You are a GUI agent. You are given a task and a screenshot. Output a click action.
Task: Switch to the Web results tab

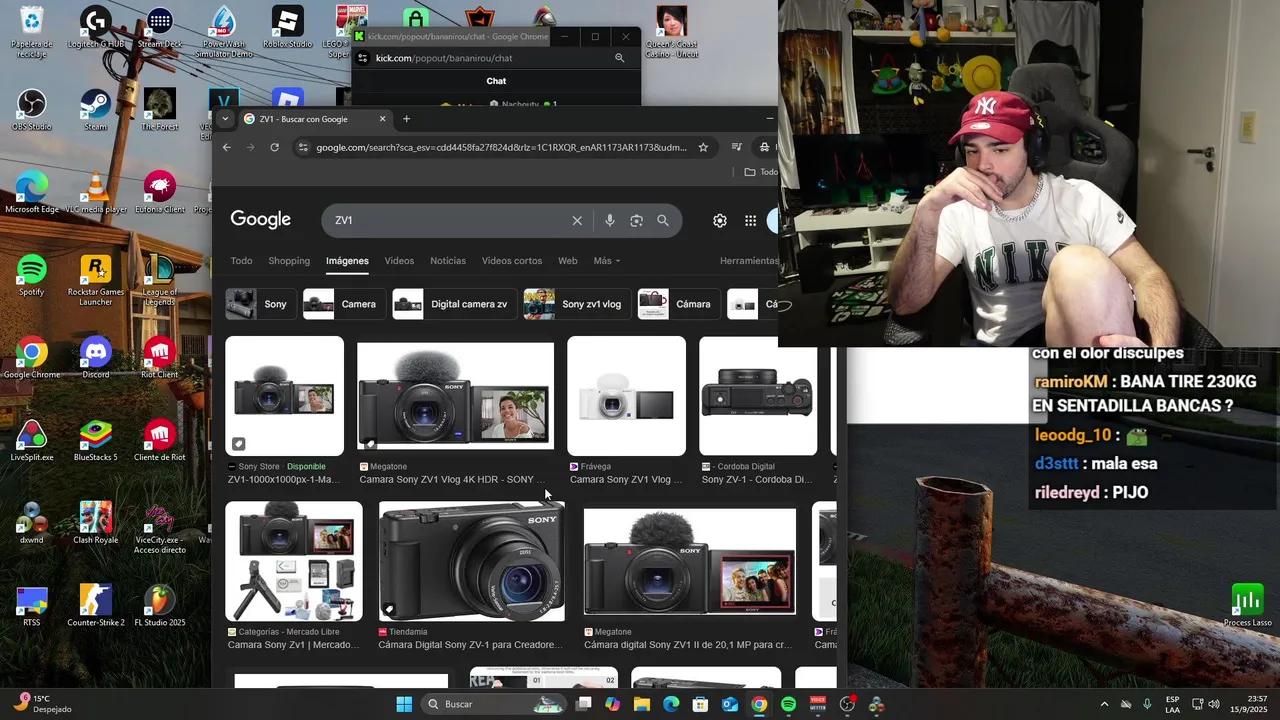tap(567, 261)
